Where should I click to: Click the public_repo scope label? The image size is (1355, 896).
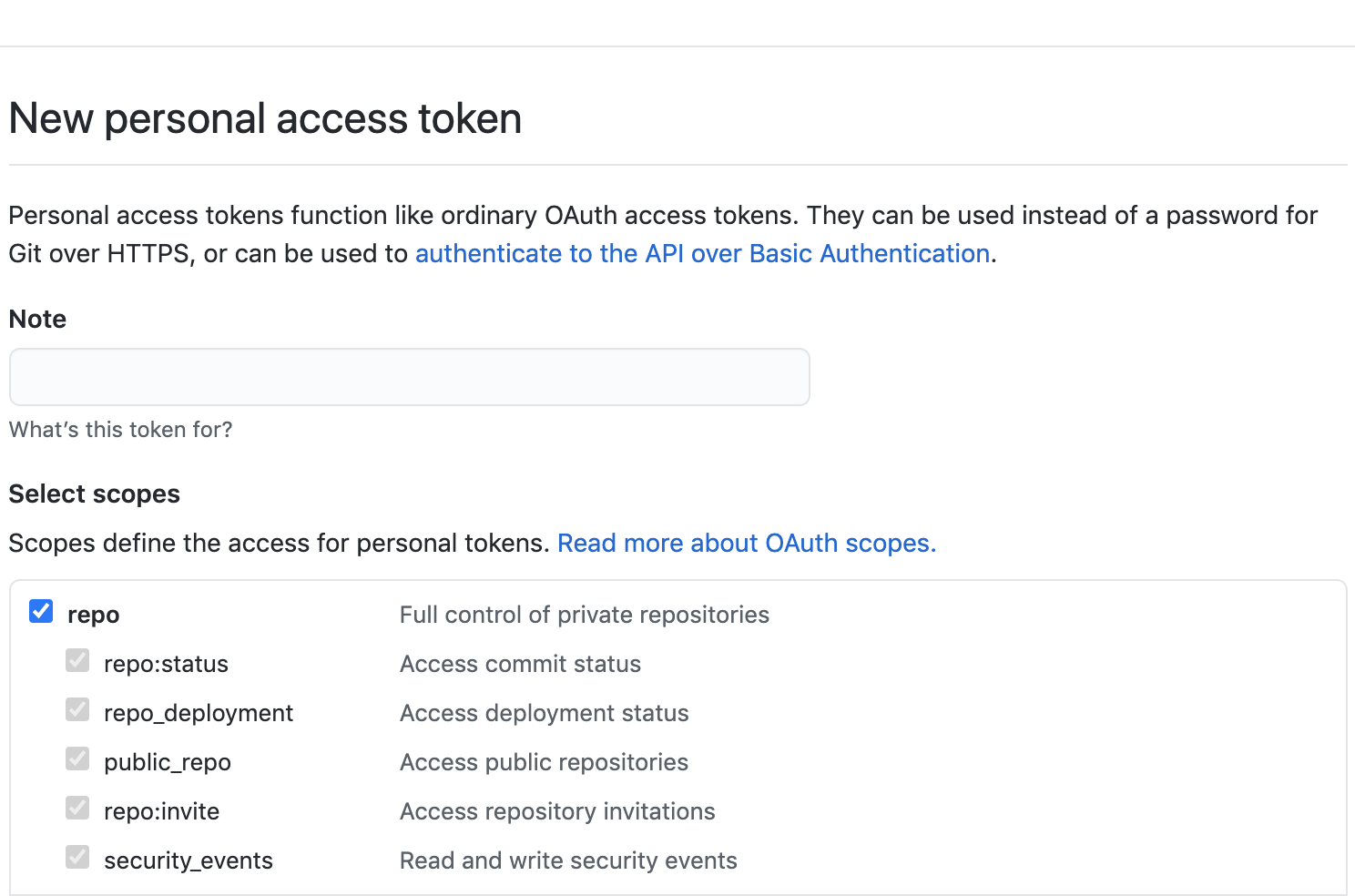tap(168, 762)
